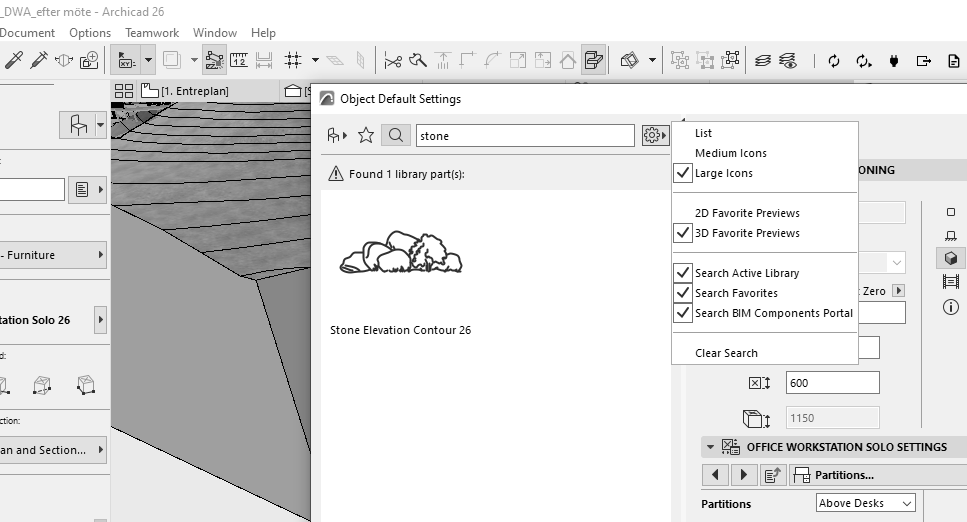
Task: Collapse Office Workstation Solo Settings section
Action: (710, 447)
